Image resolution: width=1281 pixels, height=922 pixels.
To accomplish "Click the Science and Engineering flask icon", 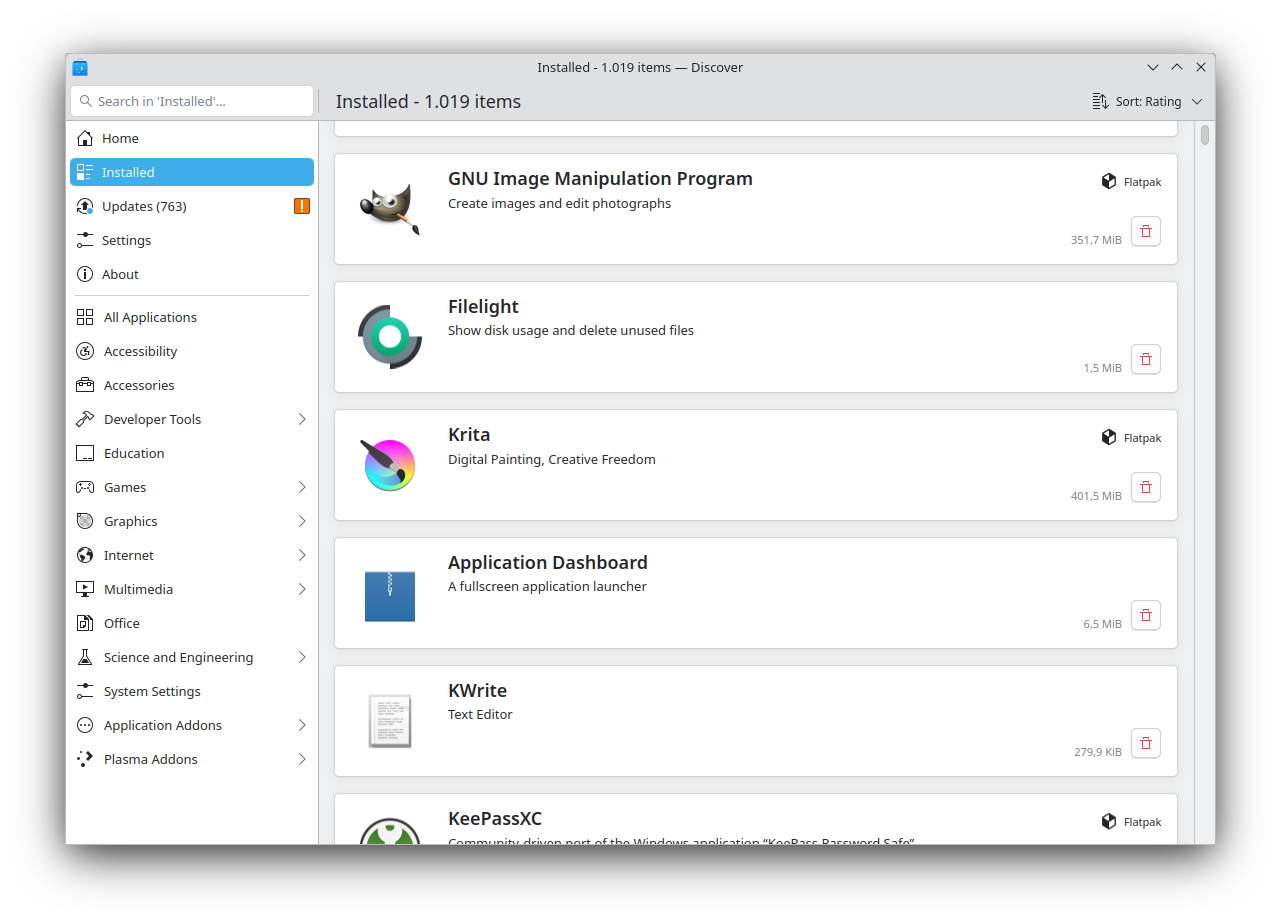I will 85,657.
